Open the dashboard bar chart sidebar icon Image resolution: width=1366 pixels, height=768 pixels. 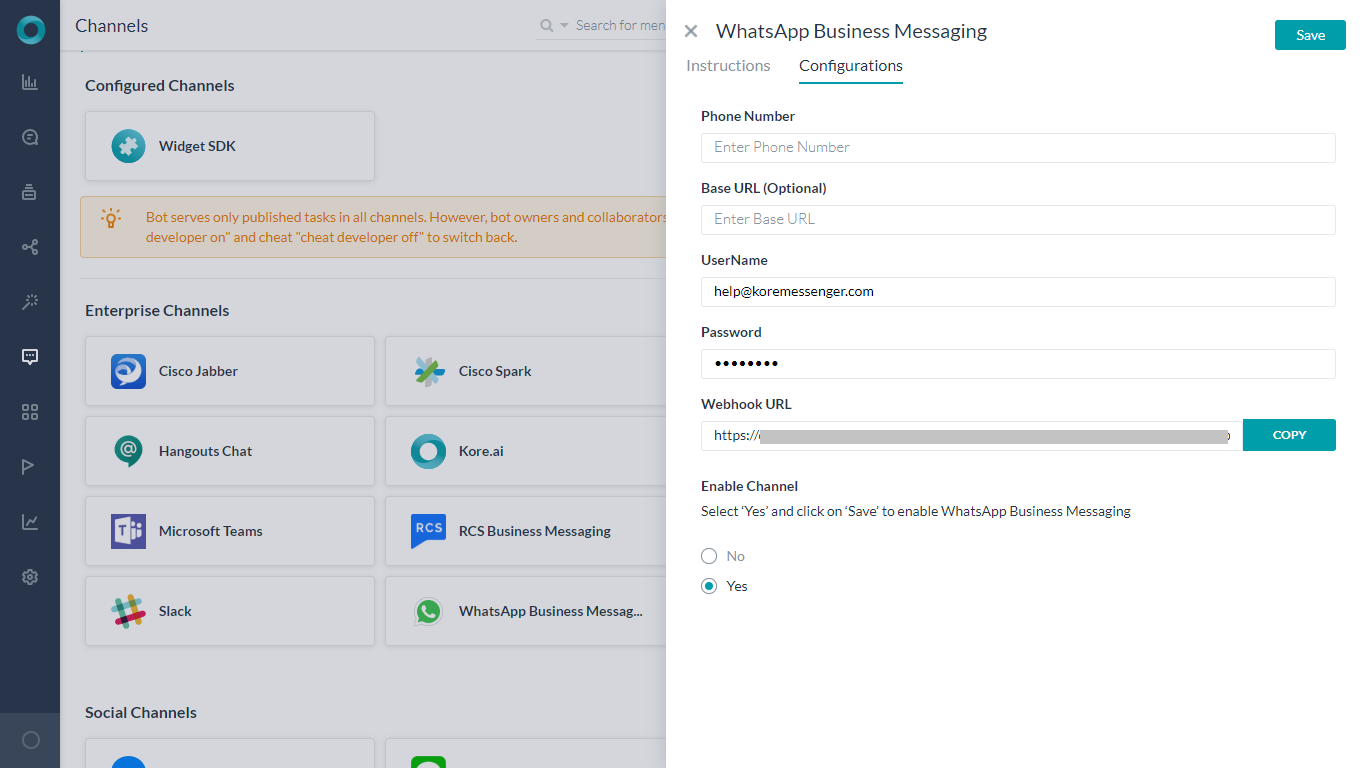coord(30,82)
